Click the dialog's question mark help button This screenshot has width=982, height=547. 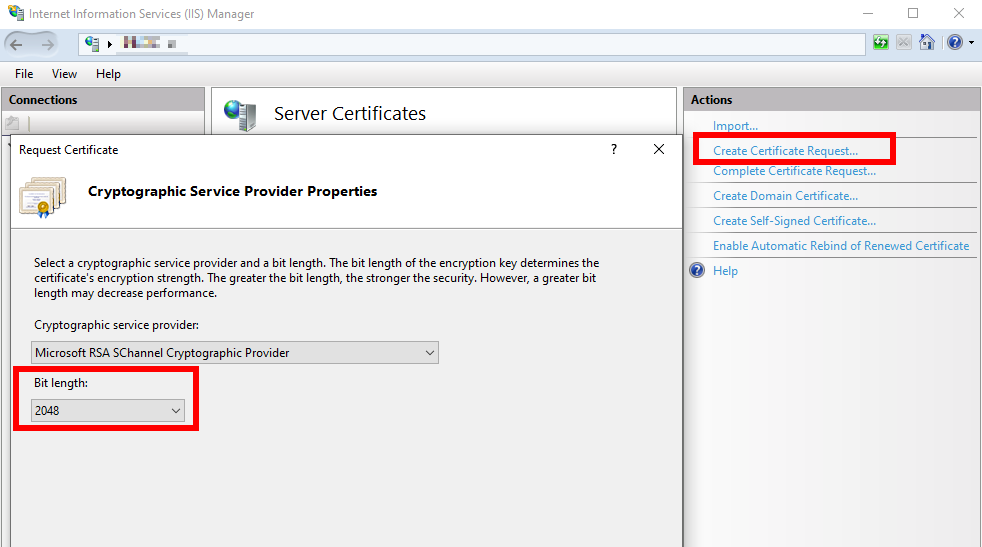click(x=614, y=149)
